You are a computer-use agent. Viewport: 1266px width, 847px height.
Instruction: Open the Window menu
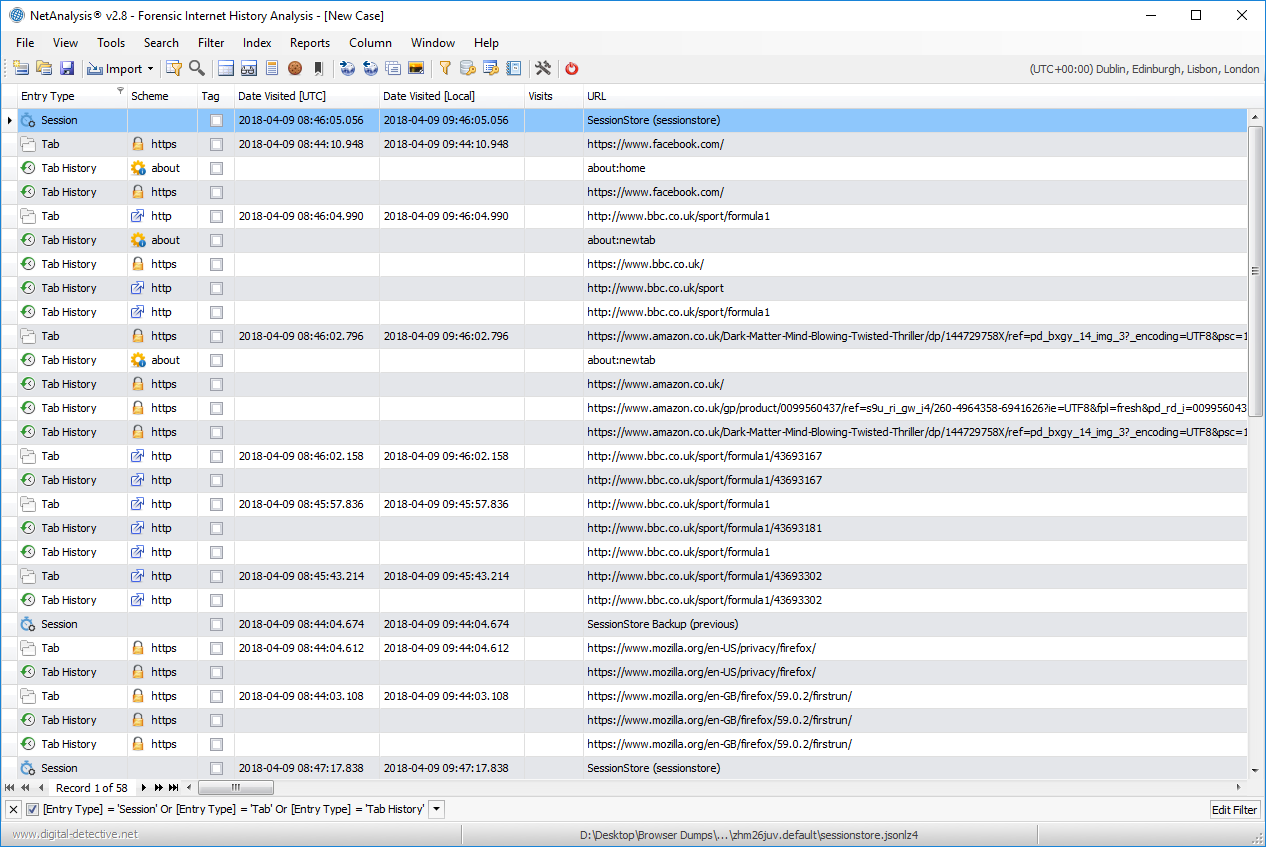[433, 43]
